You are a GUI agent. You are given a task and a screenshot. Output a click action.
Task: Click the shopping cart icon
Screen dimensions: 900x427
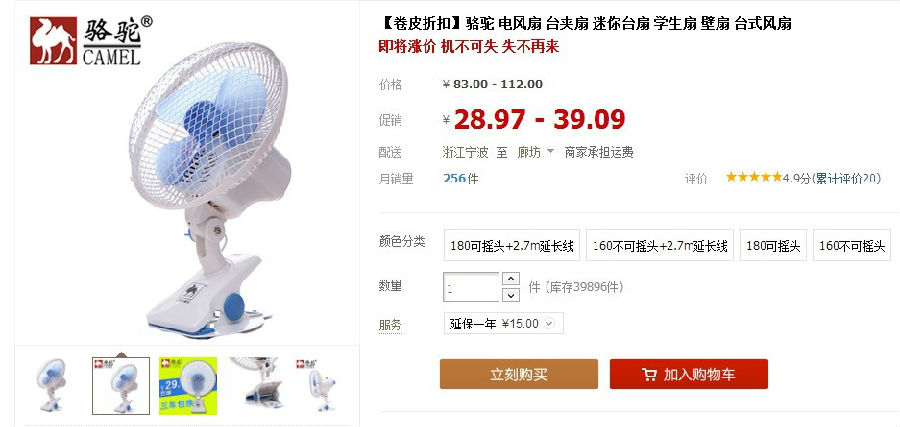pyautogui.click(x=649, y=375)
